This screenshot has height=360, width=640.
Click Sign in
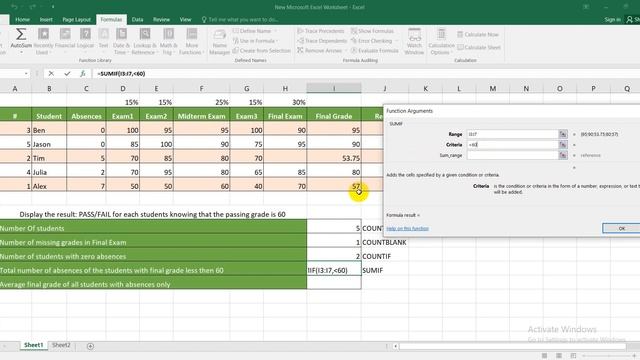(612, 20)
